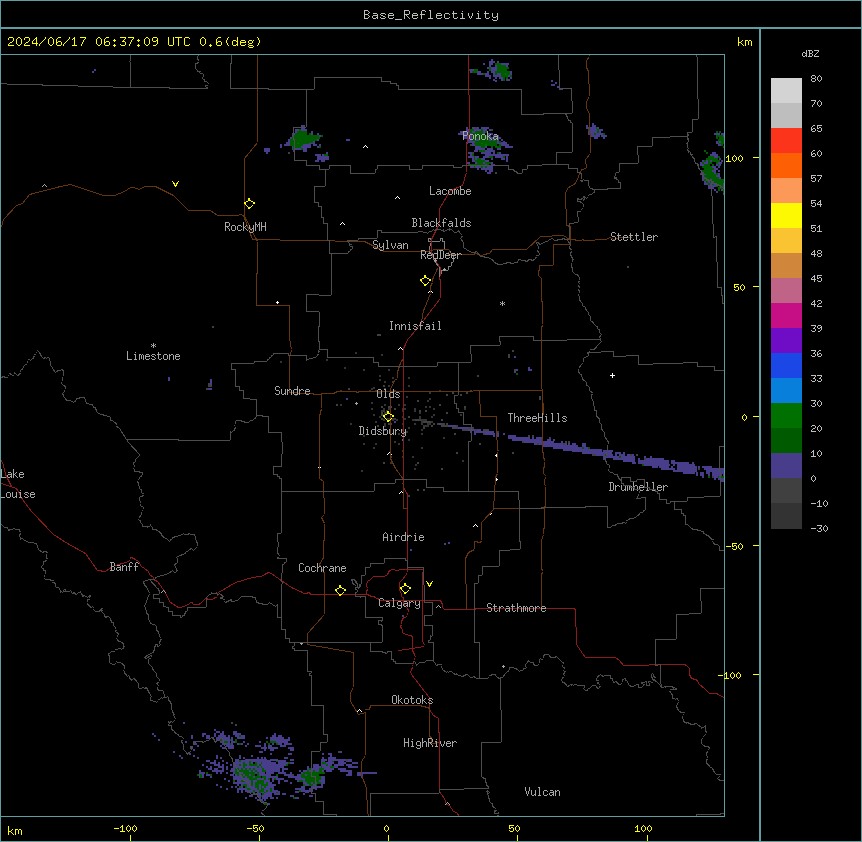Pick the magenta 39-42 dBZ legend swatch
This screenshot has height=842, width=862.
786,315
